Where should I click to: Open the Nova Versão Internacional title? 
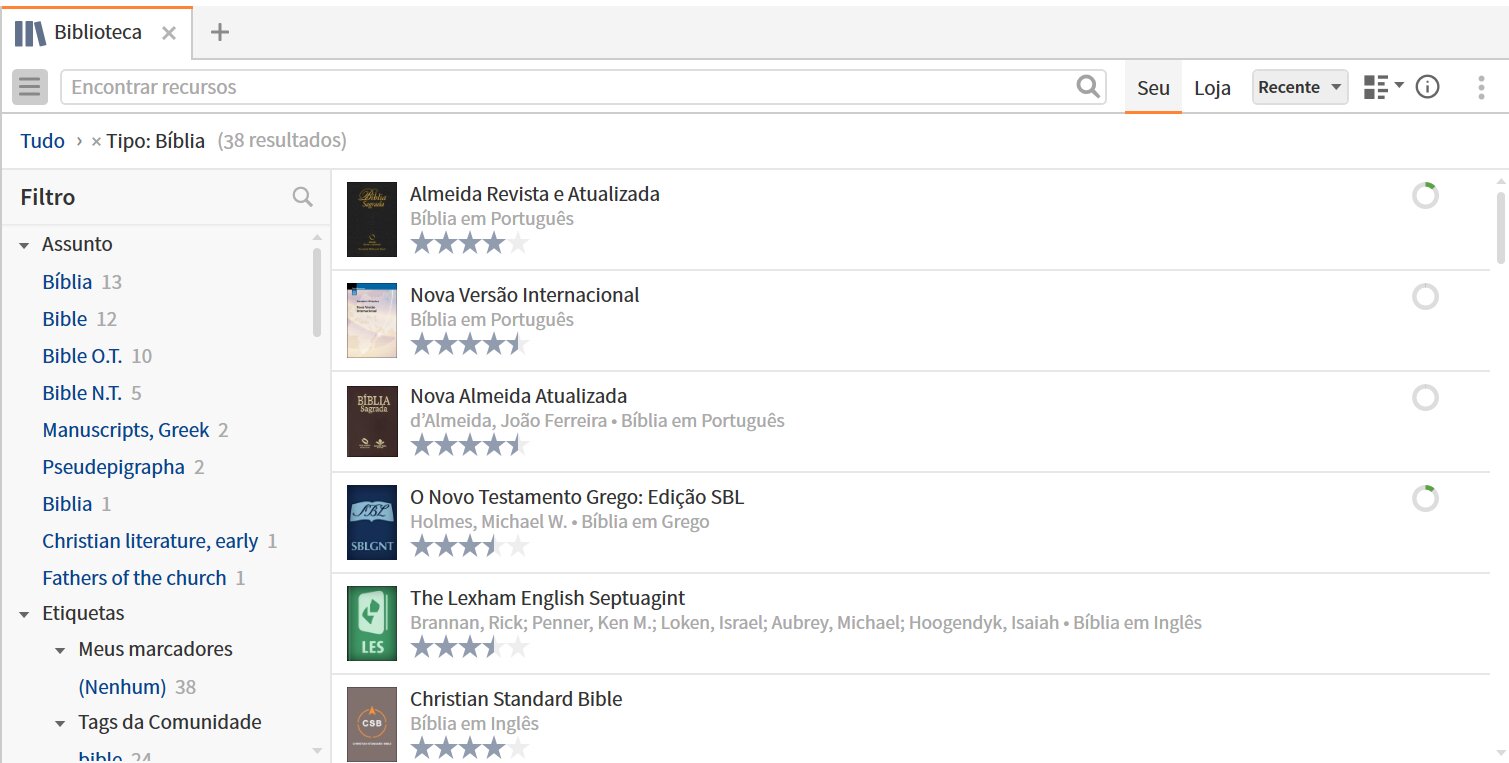click(524, 295)
